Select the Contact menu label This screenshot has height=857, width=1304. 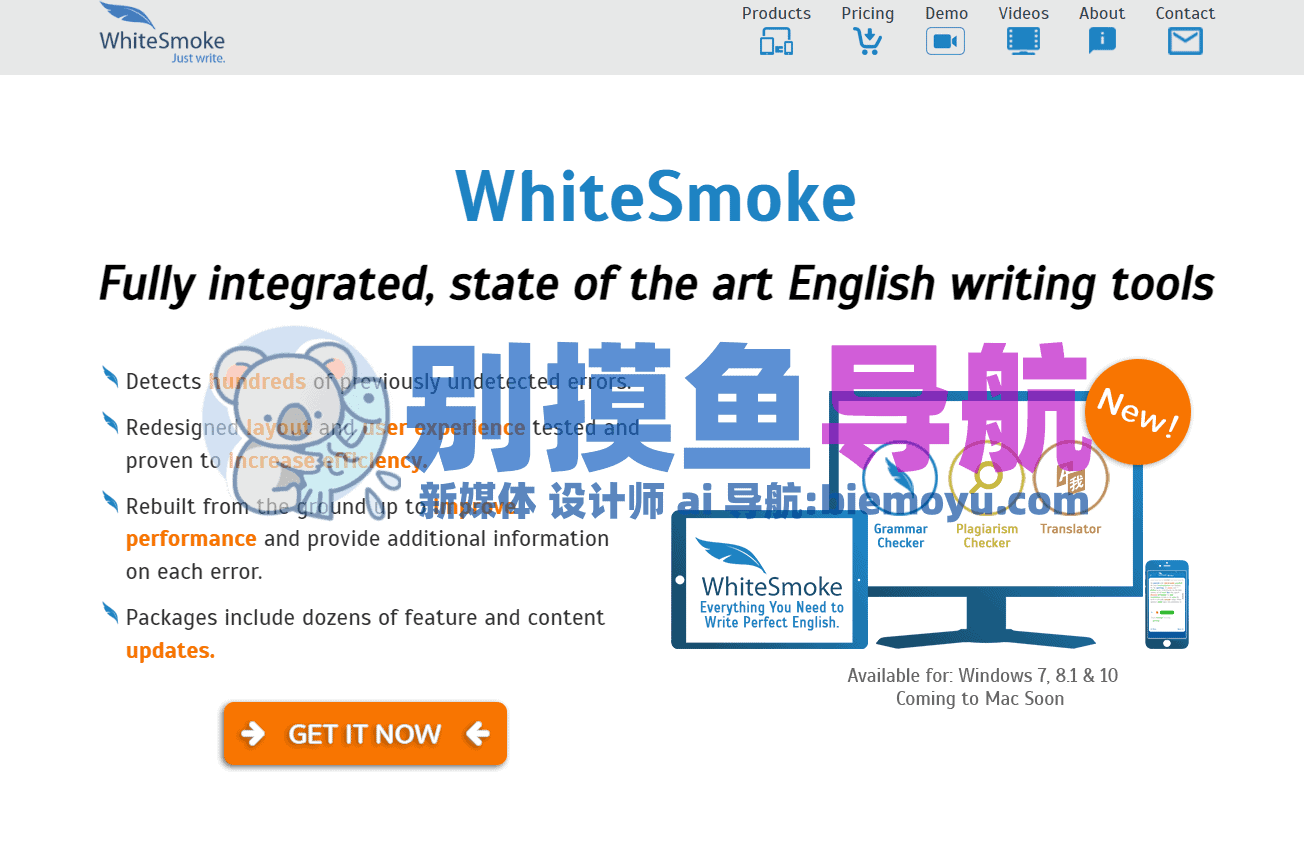(x=1185, y=13)
